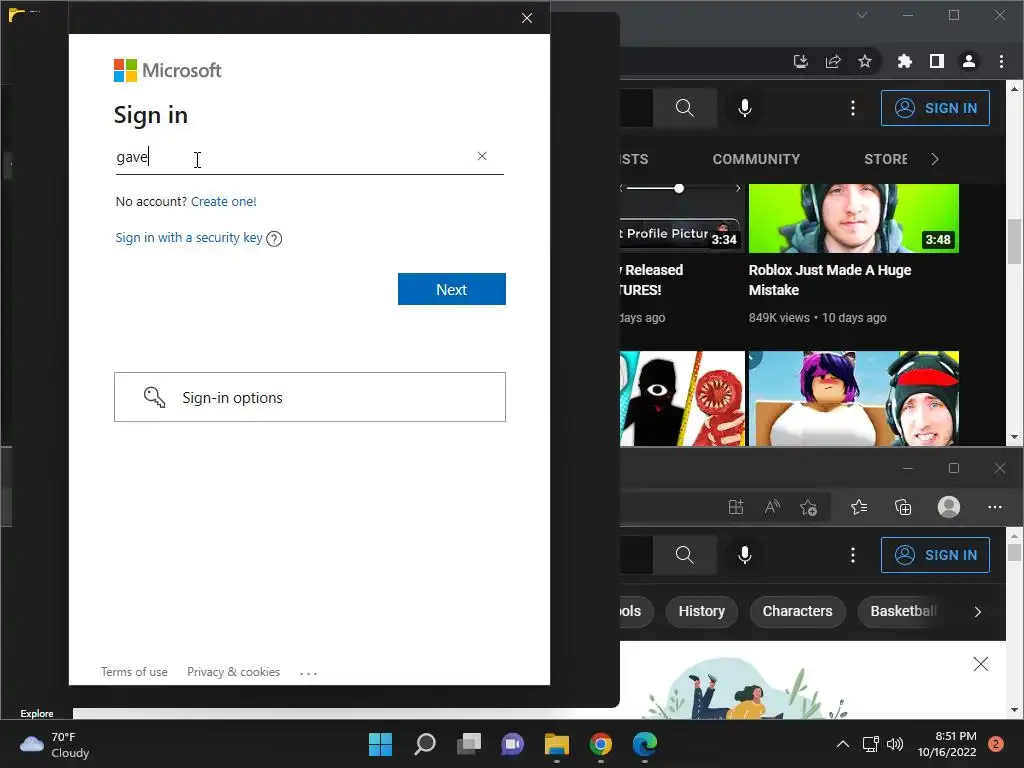Dismiss the illustration banner in Edge

point(980,664)
